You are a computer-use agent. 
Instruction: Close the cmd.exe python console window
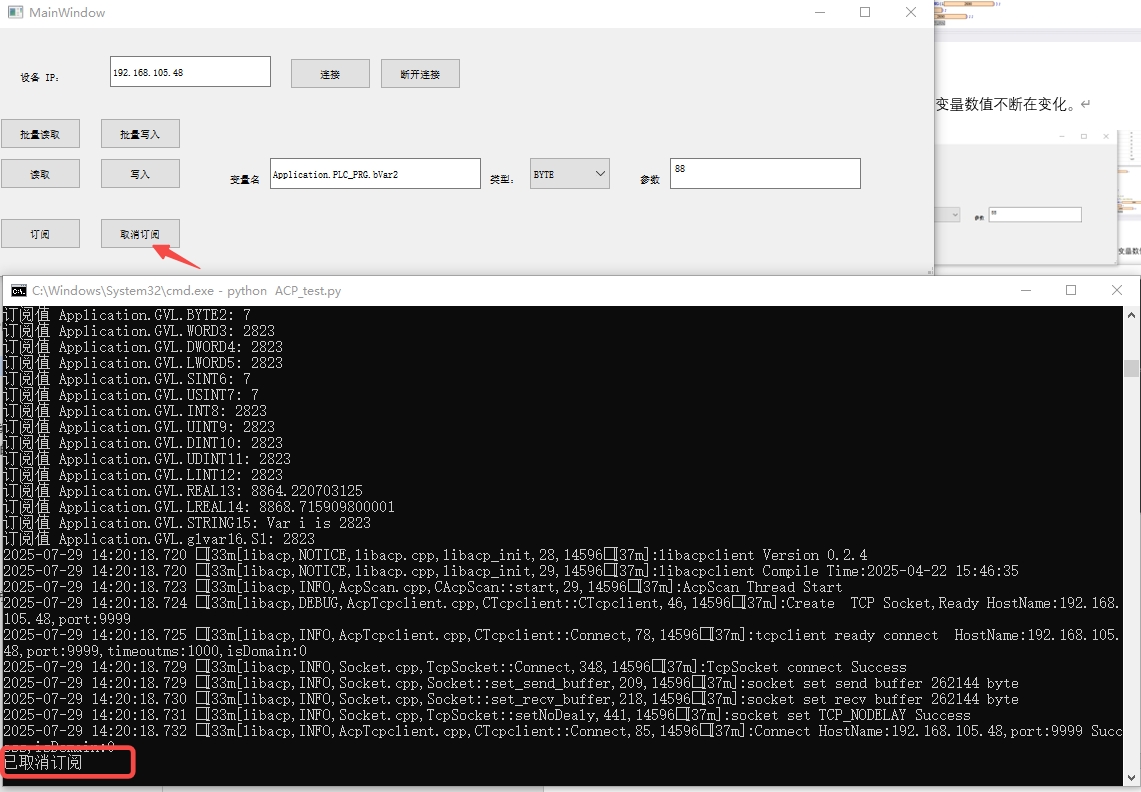click(x=1117, y=291)
